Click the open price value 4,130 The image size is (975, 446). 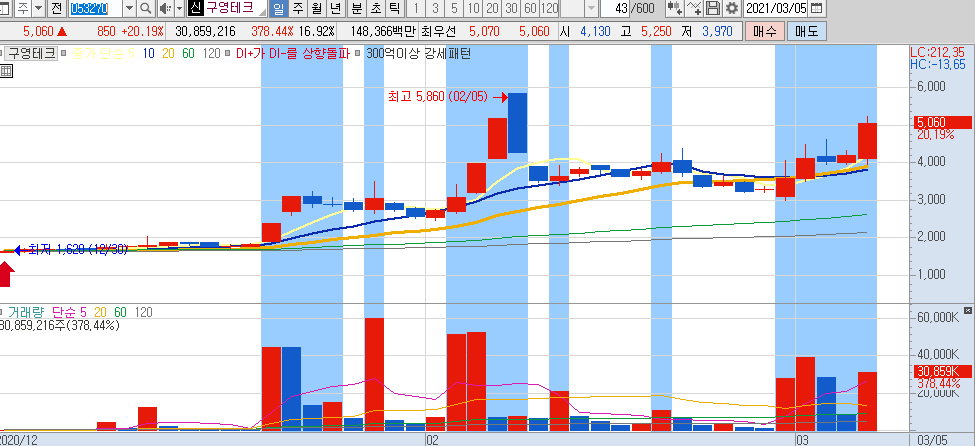(595, 31)
